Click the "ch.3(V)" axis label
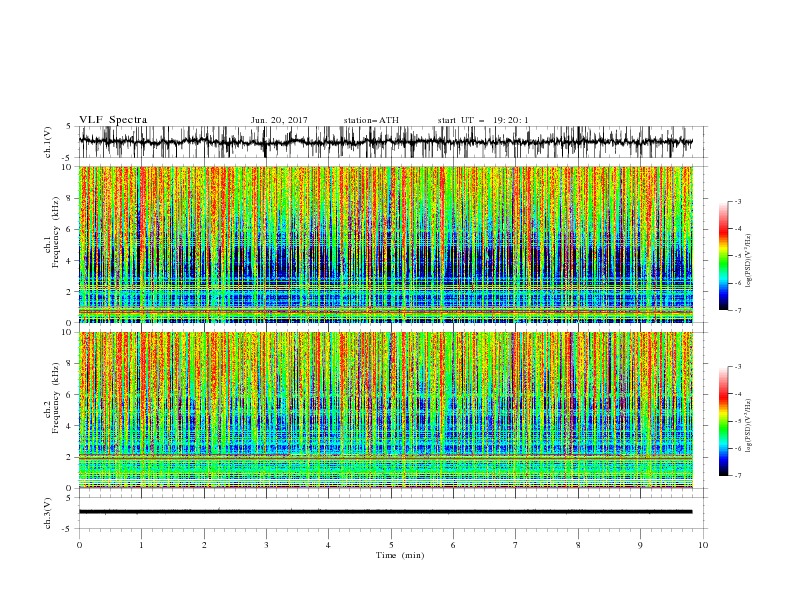792x612 pixels. coord(48,513)
